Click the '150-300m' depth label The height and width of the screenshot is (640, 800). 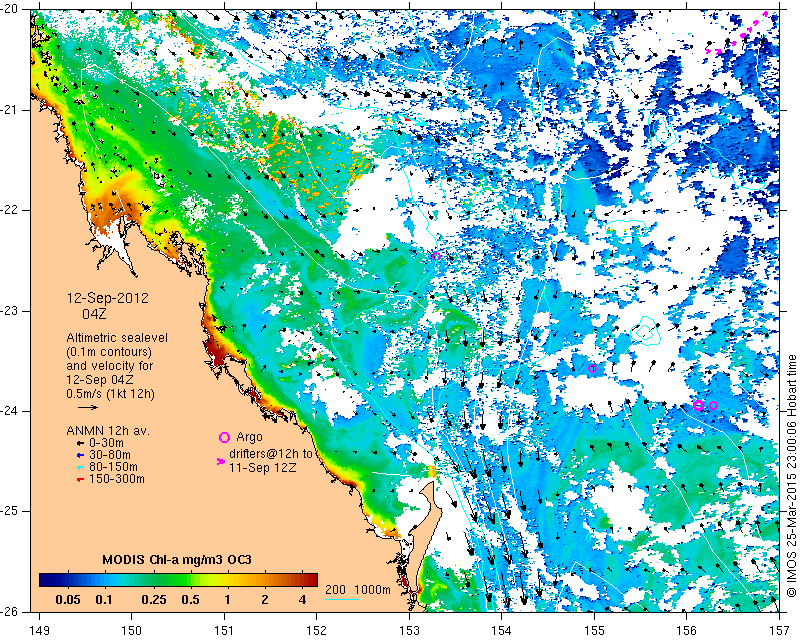coord(117,479)
